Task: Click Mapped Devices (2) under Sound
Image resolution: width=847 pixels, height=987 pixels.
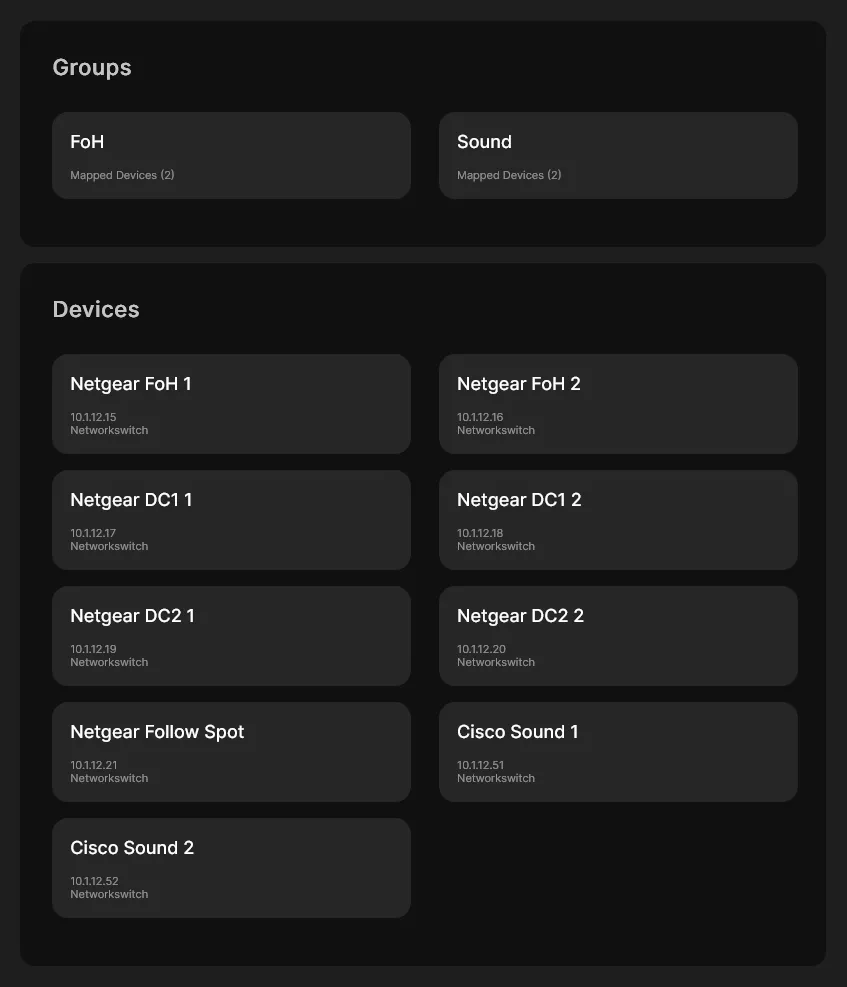Action: 509,175
